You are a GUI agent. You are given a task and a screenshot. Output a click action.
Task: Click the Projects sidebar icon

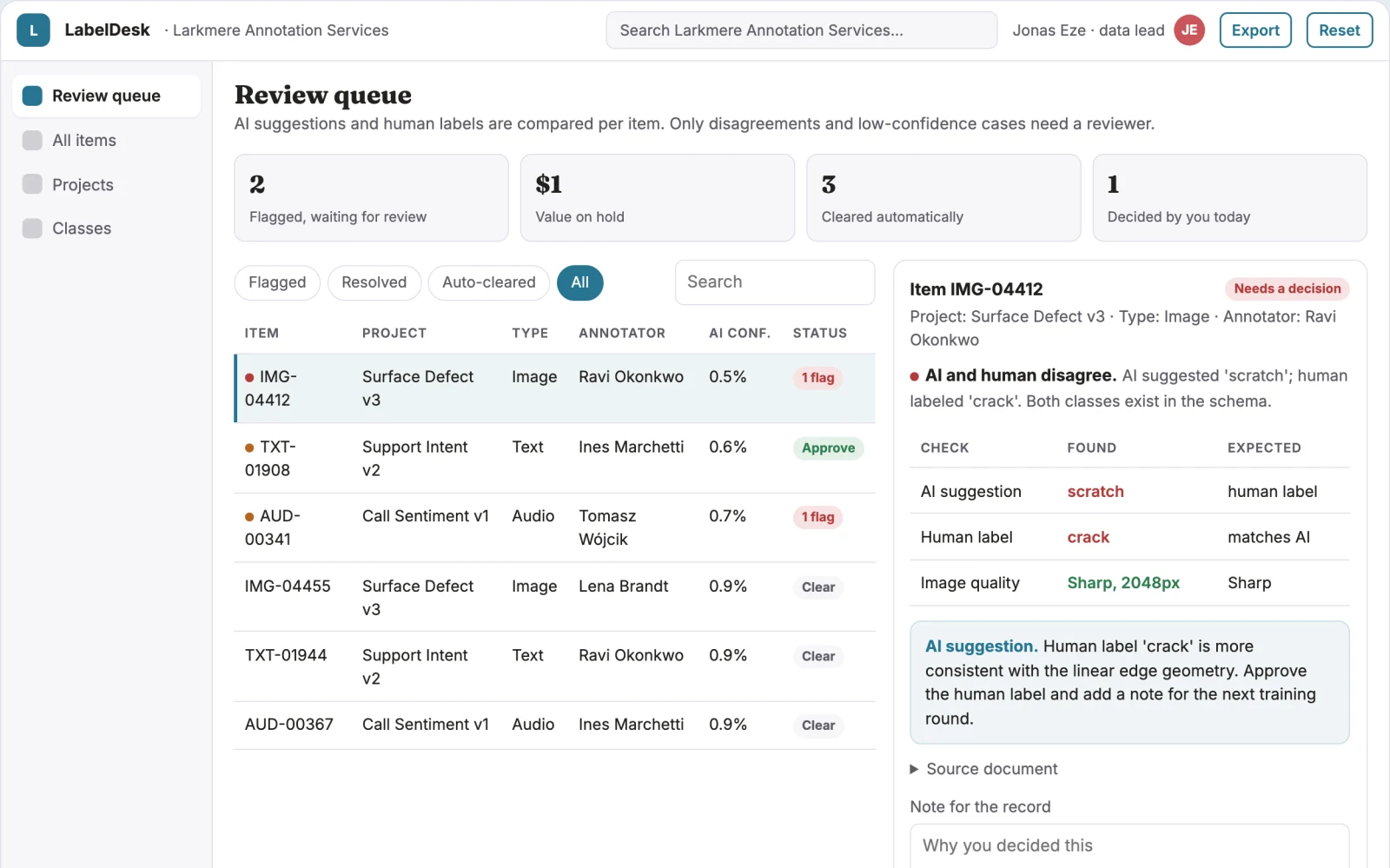tap(32, 184)
